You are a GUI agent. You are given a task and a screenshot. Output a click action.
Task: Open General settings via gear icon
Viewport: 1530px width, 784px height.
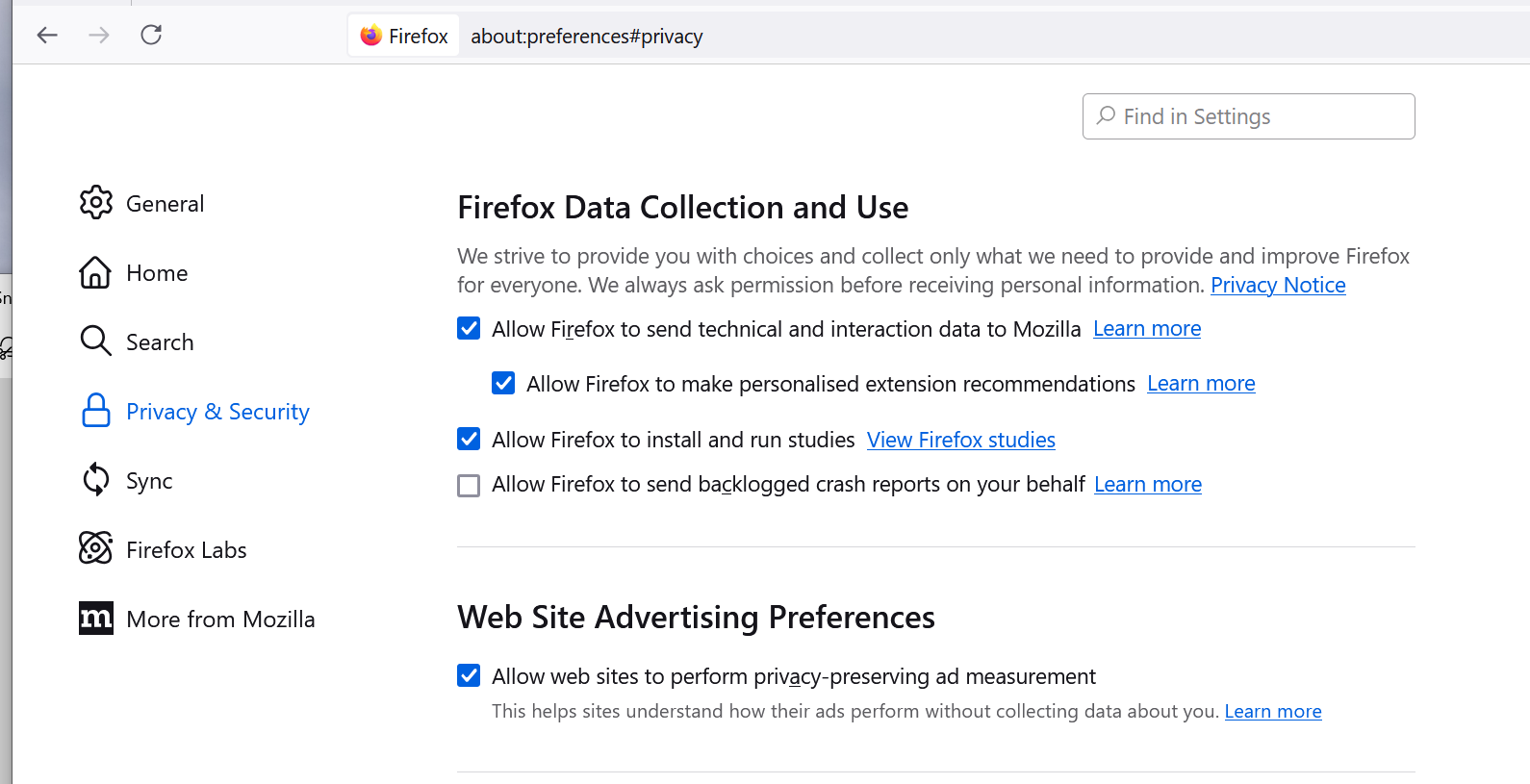[x=96, y=203]
